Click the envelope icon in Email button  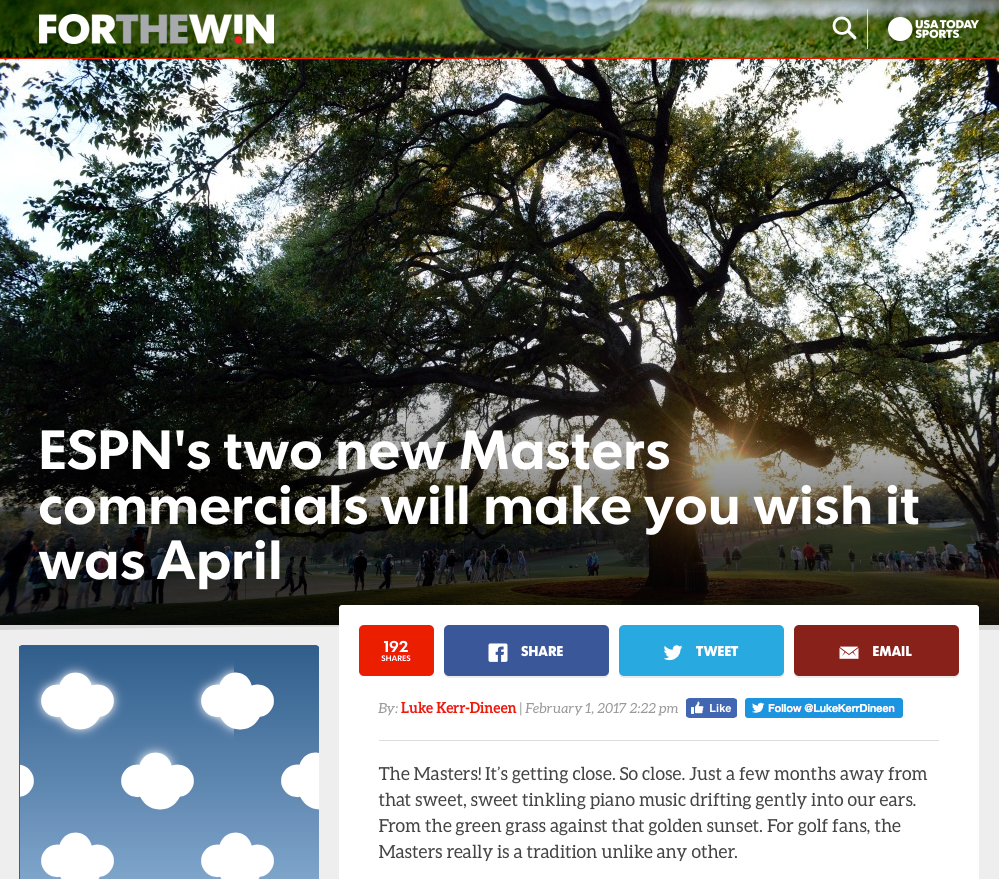point(849,652)
